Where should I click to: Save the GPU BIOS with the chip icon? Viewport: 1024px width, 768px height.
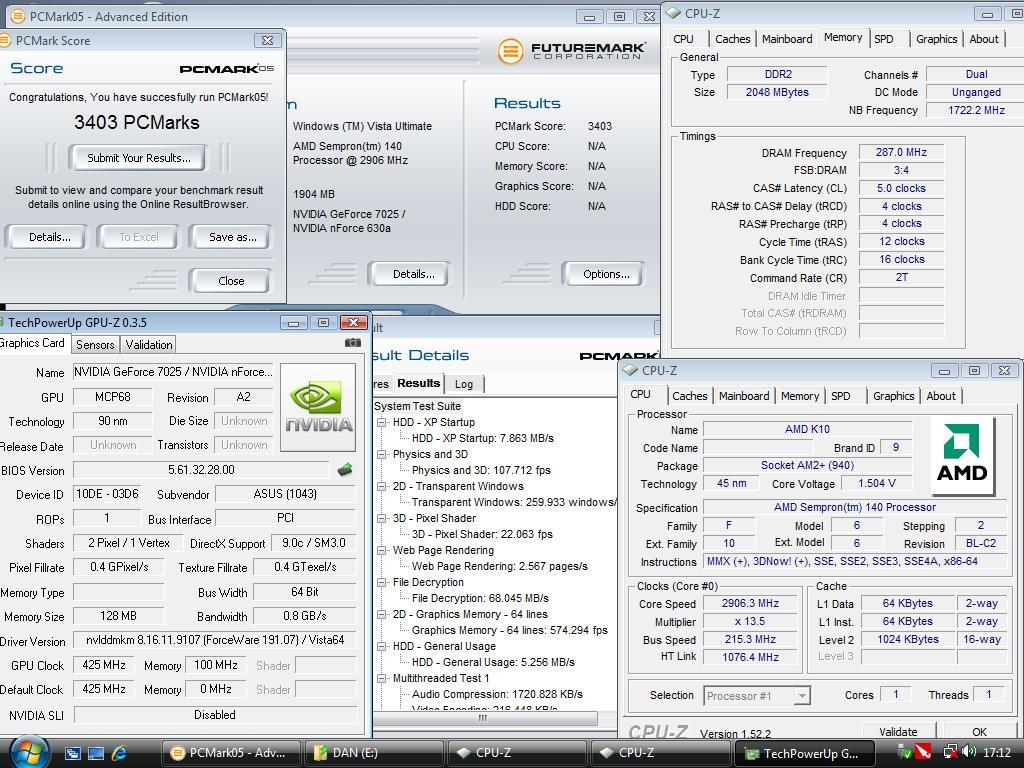[x=345, y=470]
